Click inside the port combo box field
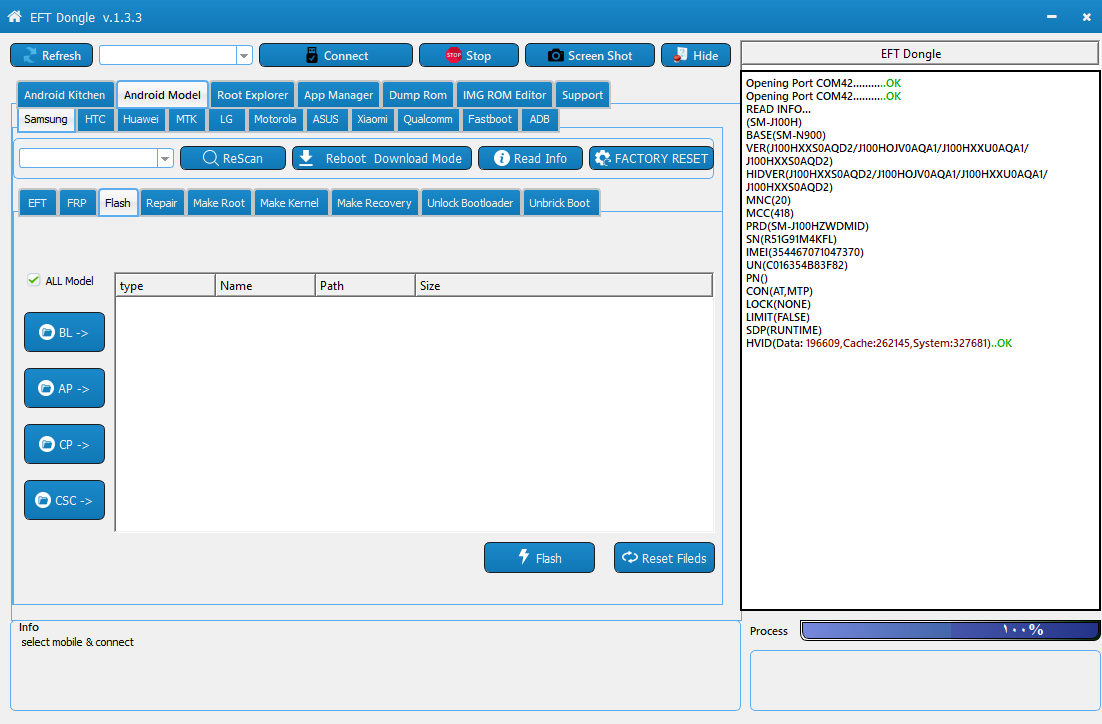The width and height of the screenshot is (1102, 724). [x=168, y=56]
